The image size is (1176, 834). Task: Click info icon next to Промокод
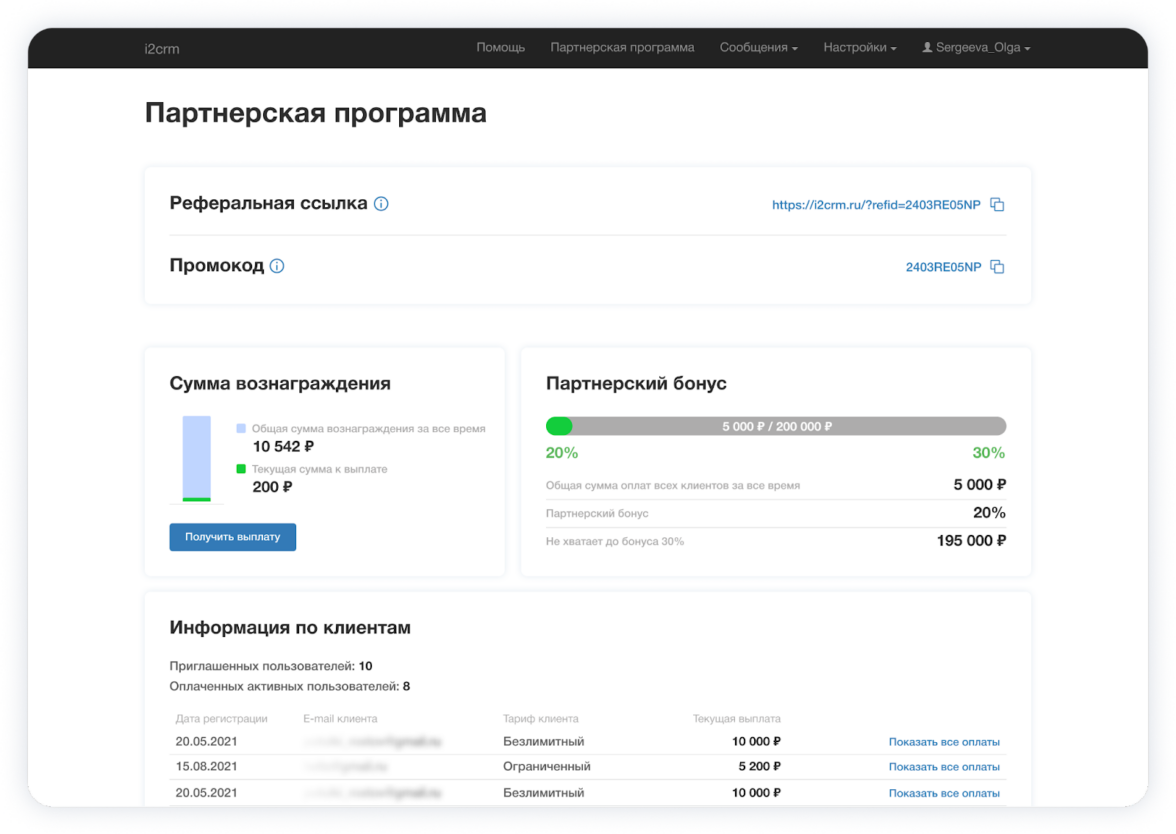click(277, 266)
